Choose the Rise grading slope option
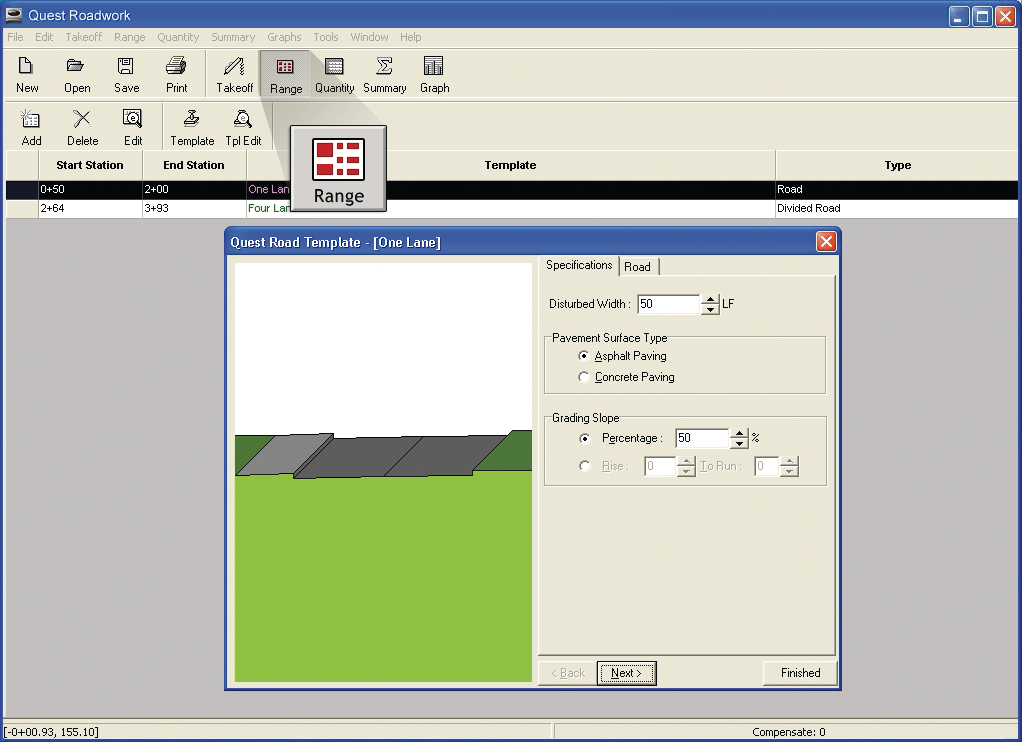 click(x=585, y=466)
